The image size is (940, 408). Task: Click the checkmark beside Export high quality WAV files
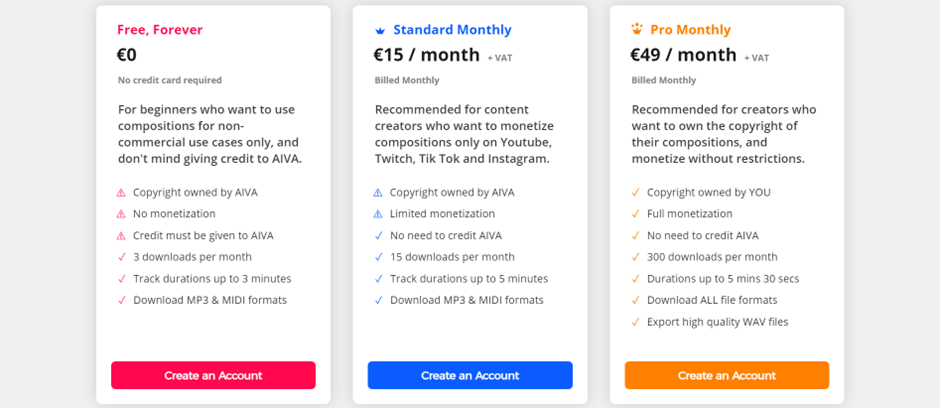pyautogui.click(x=635, y=322)
